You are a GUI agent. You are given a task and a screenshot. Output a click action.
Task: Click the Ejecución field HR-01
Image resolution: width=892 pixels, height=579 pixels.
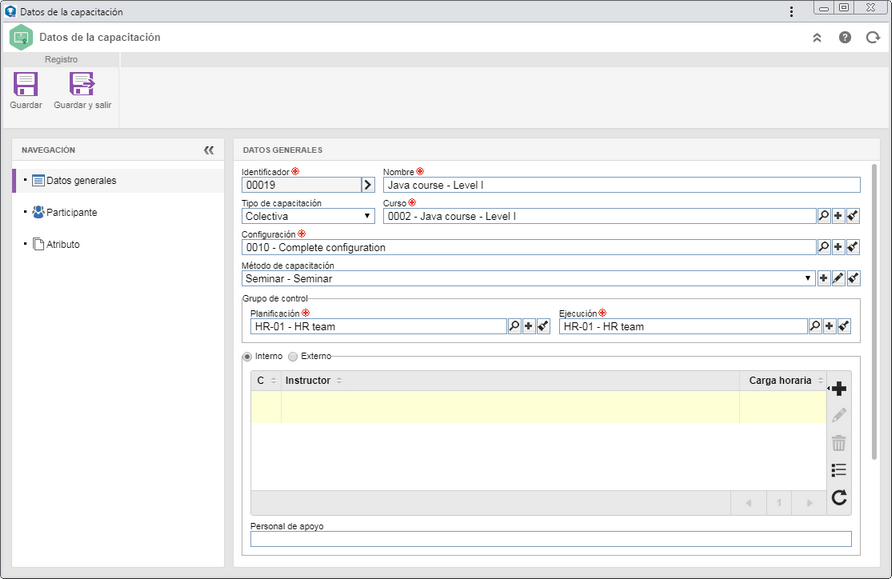[683, 326]
